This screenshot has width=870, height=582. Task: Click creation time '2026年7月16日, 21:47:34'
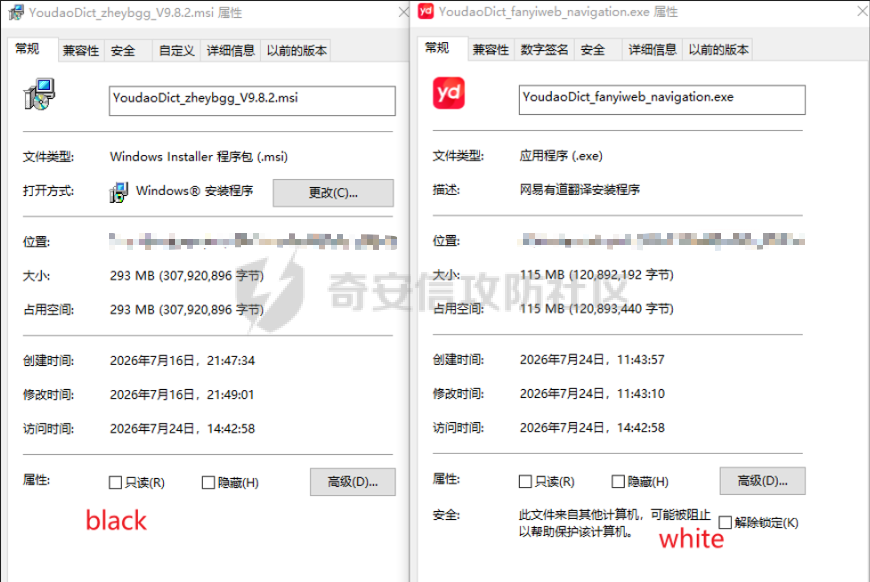[183, 361]
